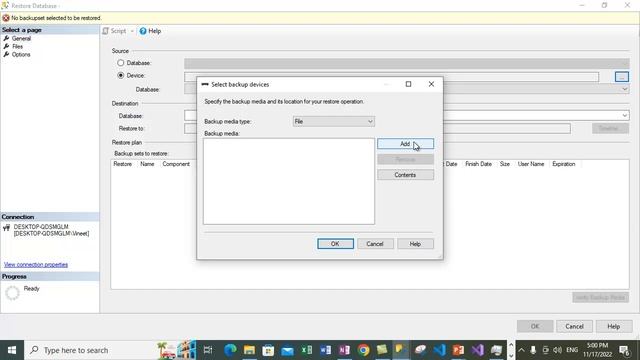The width and height of the screenshot is (640, 360).
Task: Click the Backup media list box
Action: [289, 181]
